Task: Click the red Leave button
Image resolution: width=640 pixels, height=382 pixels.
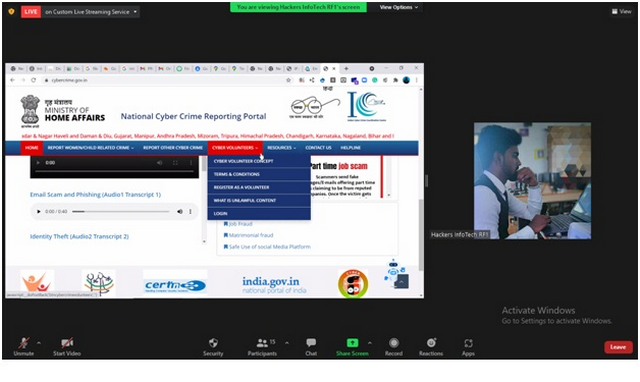Action: click(x=618, y=347)
